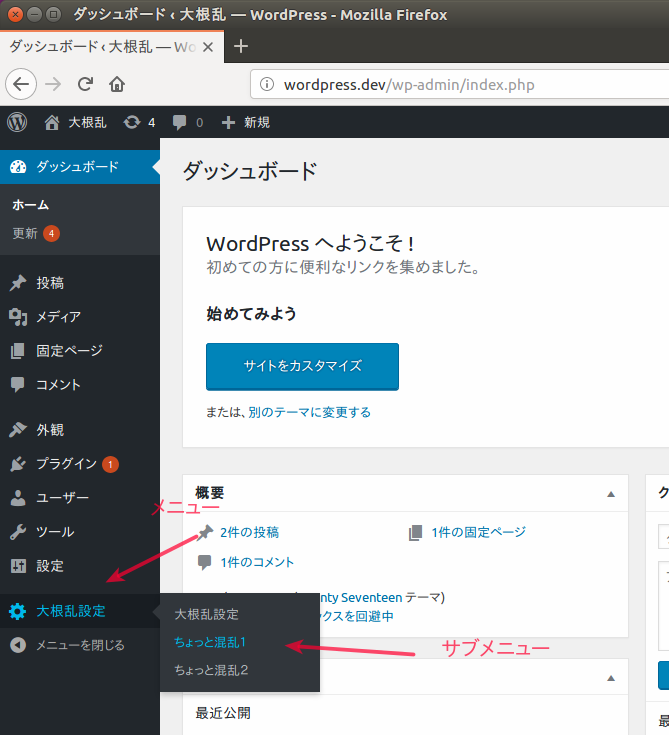Image resolution: width=669 pixels, height=735 pixels.
Task: Open the 1件の固定ページ link
Action: pyautogui.click(x=479, y=532)
